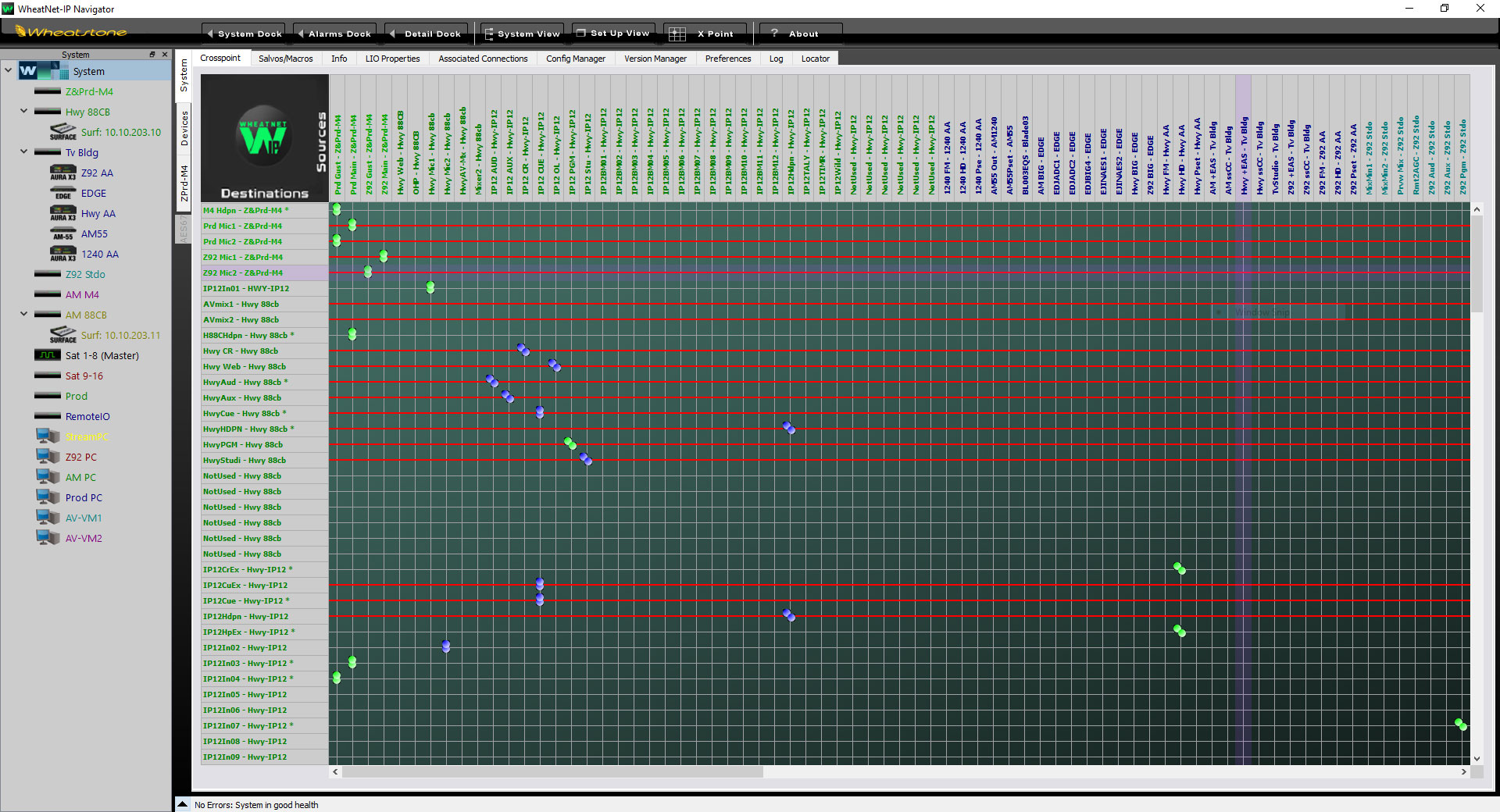The width and height of the screenshot is (1500, 812).
Task: Click the Z&Prd-M4 blade device icon
Action: tap(48, 91)
